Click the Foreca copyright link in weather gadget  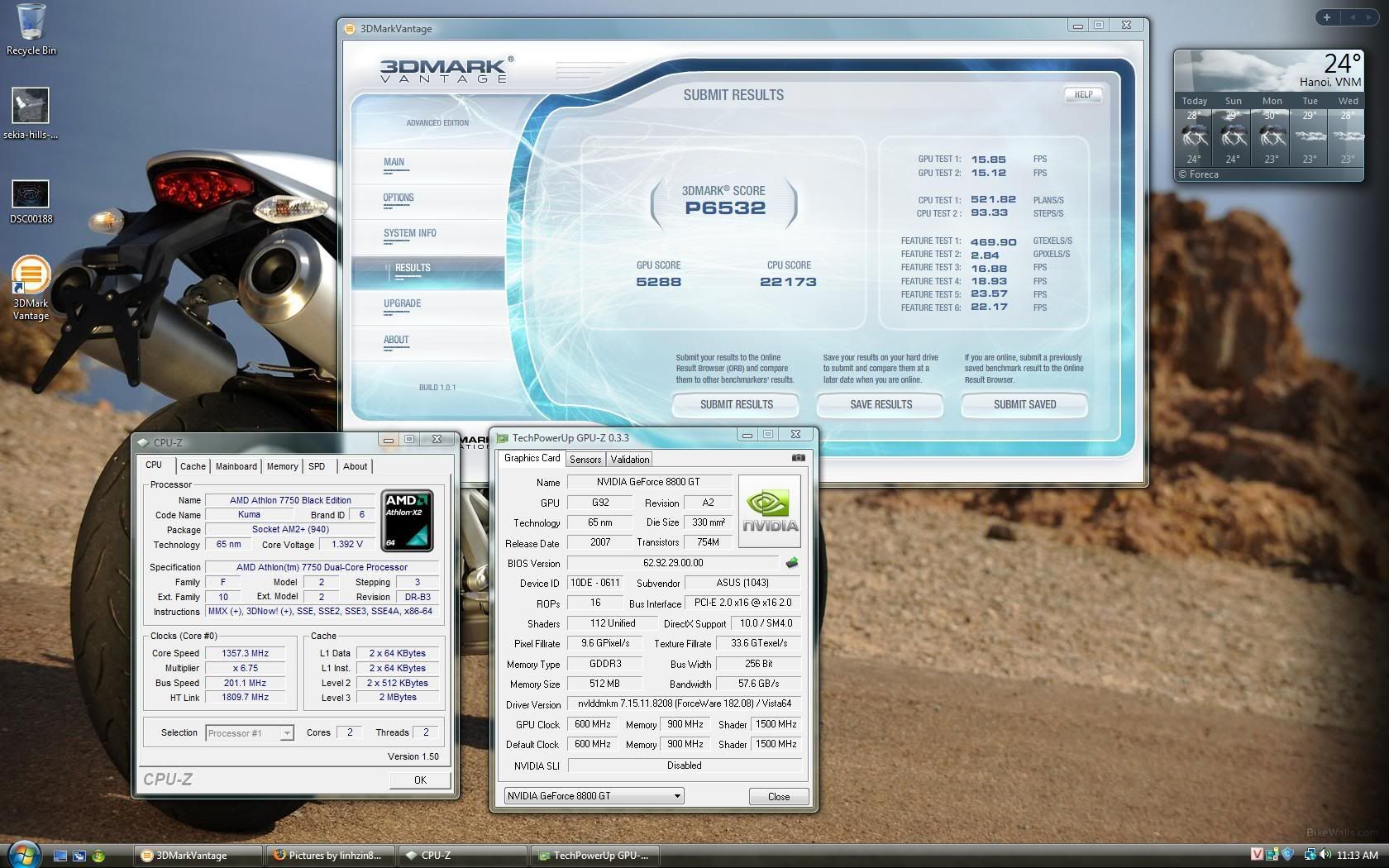click(1198, 174)
